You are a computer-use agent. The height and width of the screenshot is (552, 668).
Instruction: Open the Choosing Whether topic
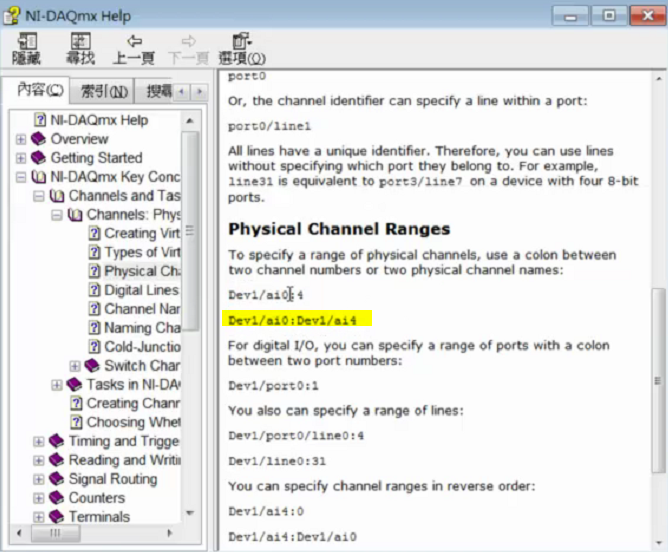tap(133, 422)
